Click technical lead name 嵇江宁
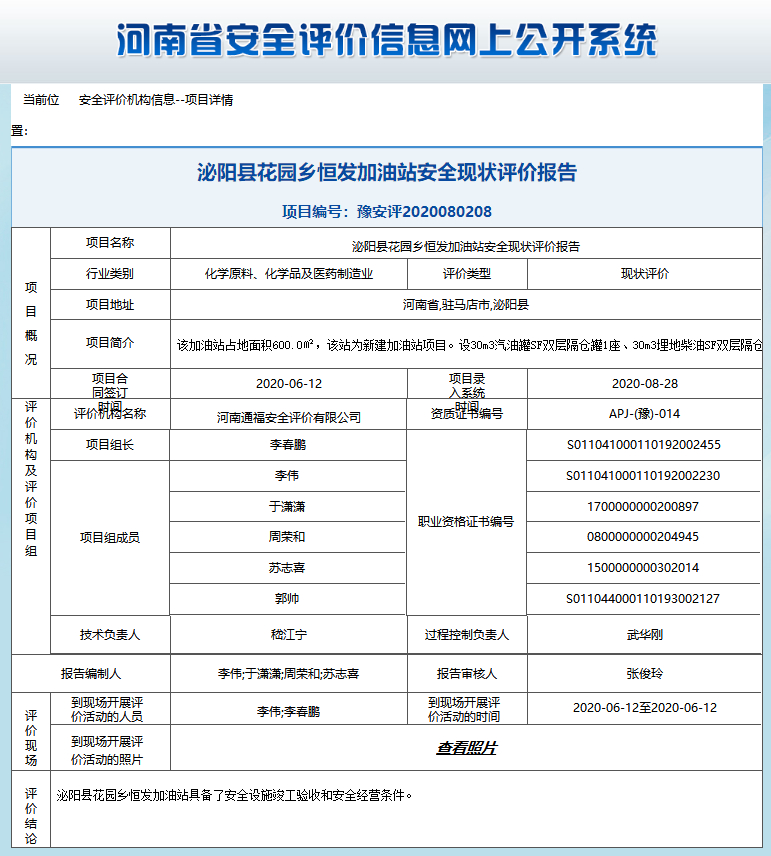The width and height of the screenshot is (771, 856). (289, 635)
